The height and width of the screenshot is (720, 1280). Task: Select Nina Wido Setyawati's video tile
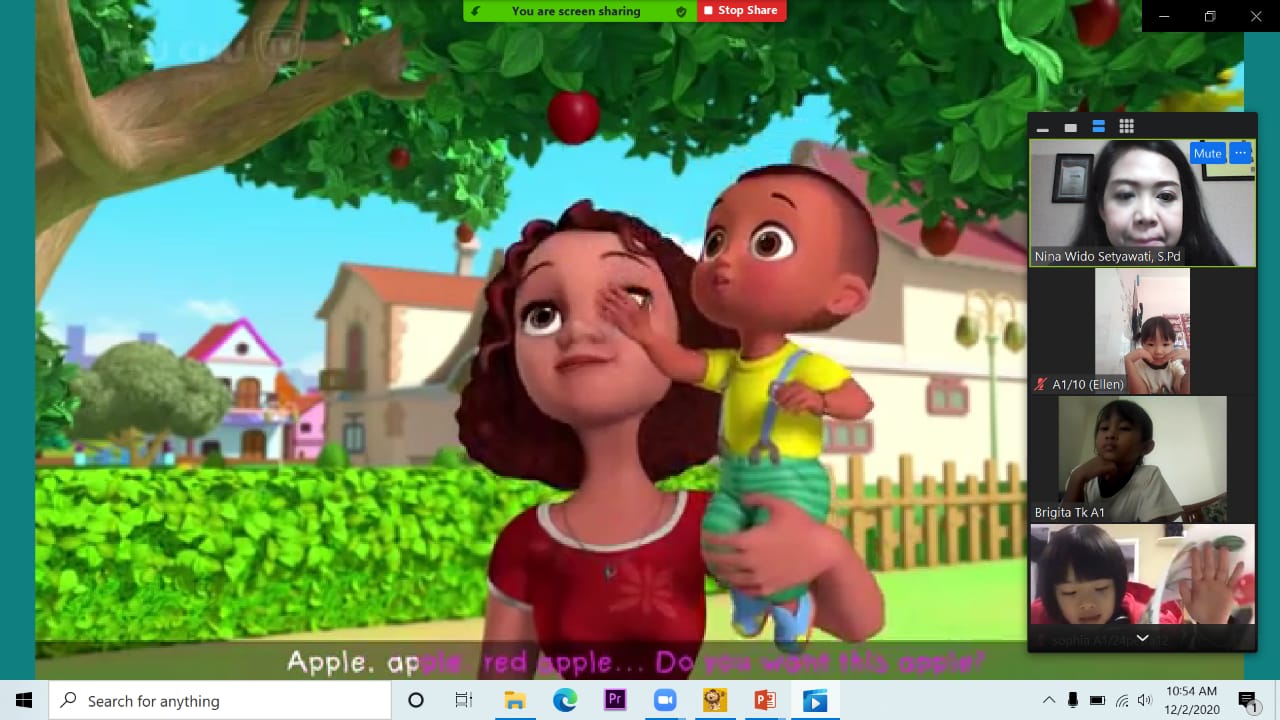click(x=1142, y=203)
